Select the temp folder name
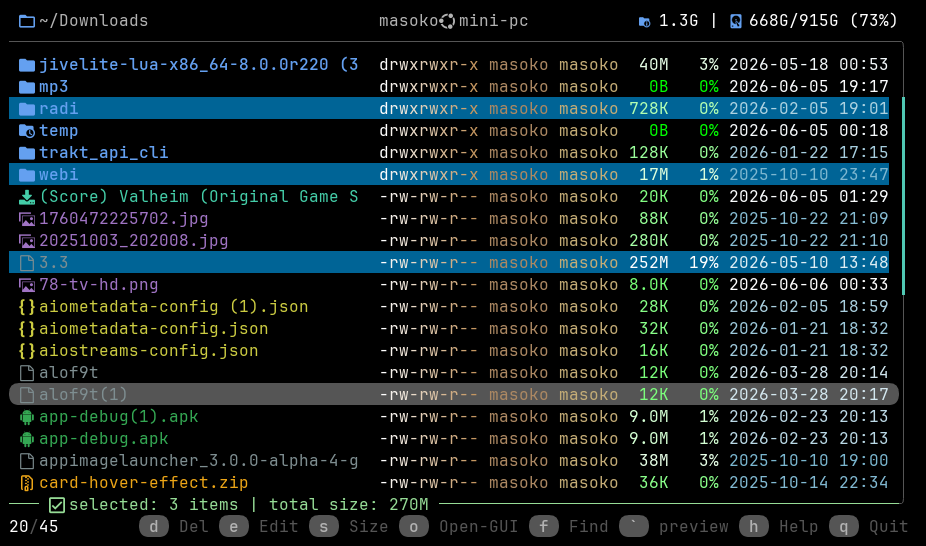Viewport: 926px width, 546px height. pyautogui.click(x=58, y=131)
